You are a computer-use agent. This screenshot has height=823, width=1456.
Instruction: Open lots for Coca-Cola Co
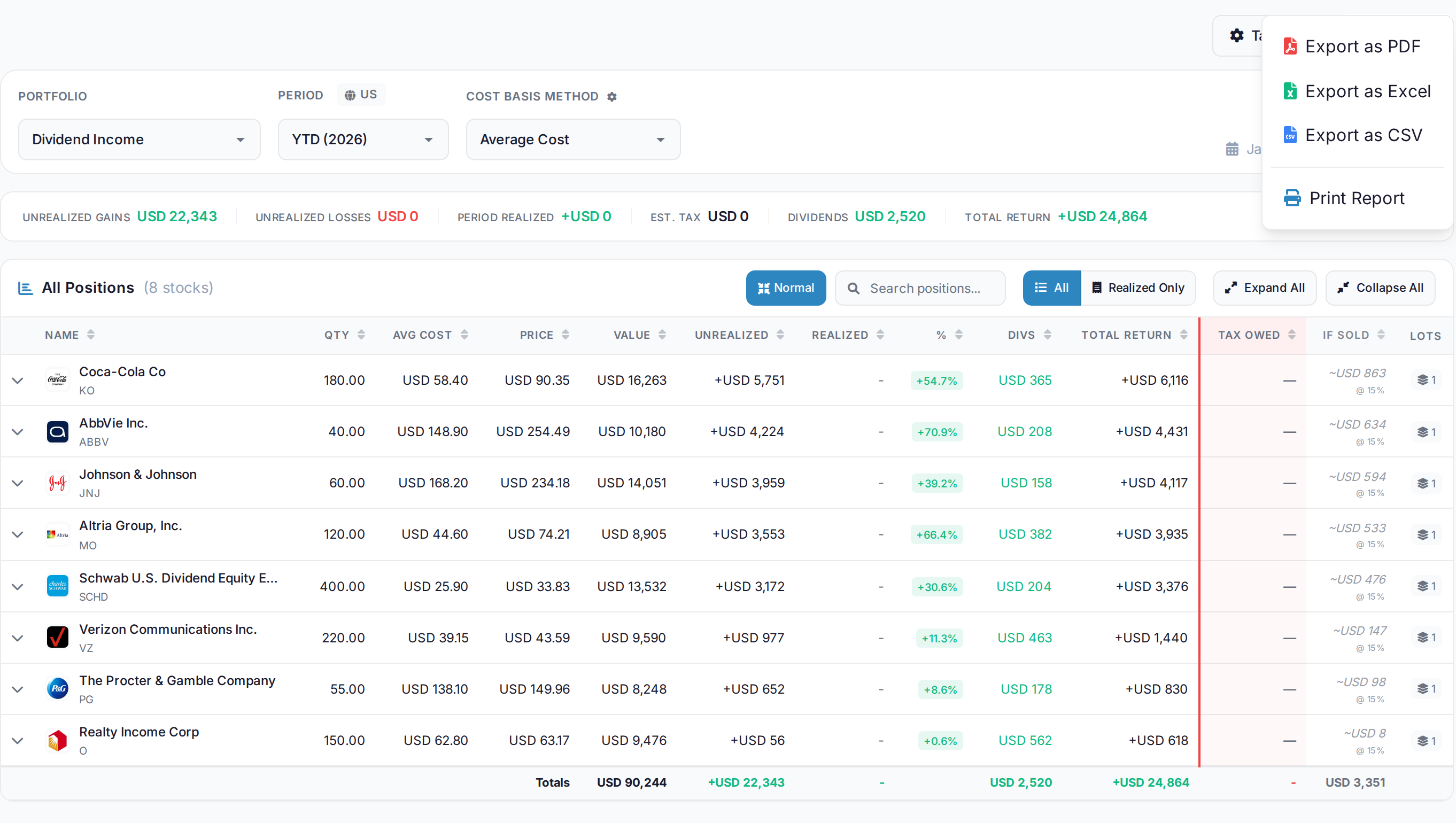click(x=1426, y=380)
